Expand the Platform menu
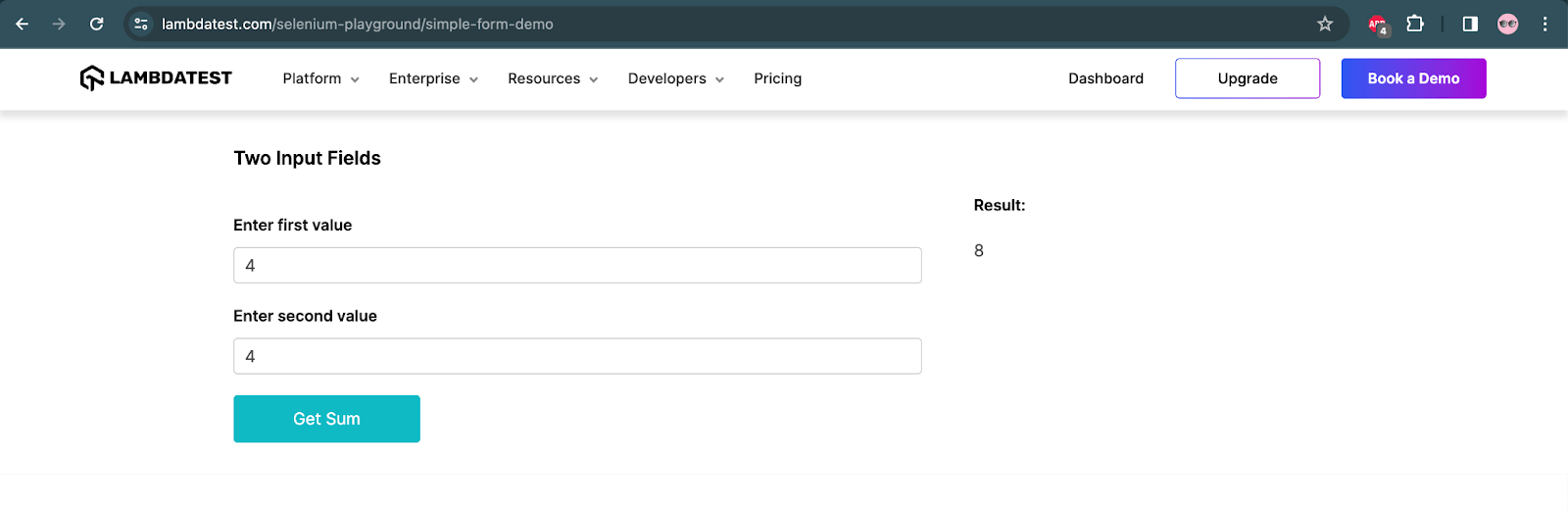 coord(320,78)
